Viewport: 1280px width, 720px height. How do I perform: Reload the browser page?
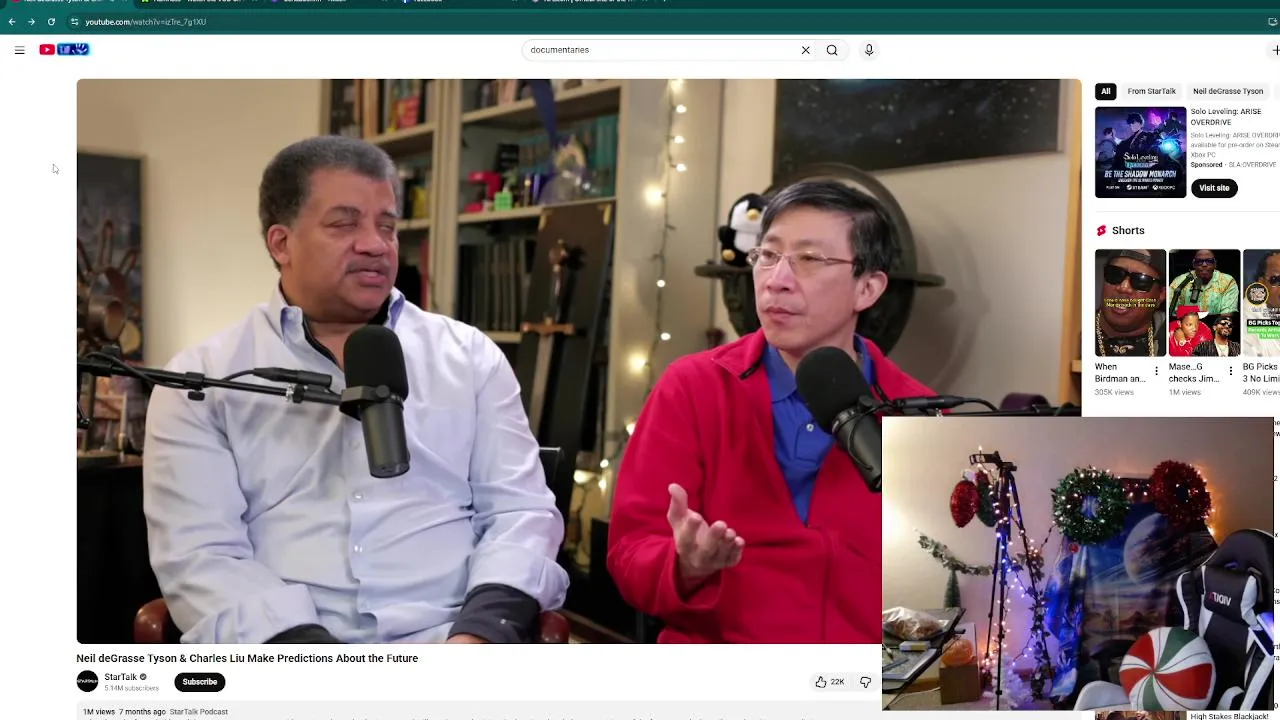coord(51,21)
